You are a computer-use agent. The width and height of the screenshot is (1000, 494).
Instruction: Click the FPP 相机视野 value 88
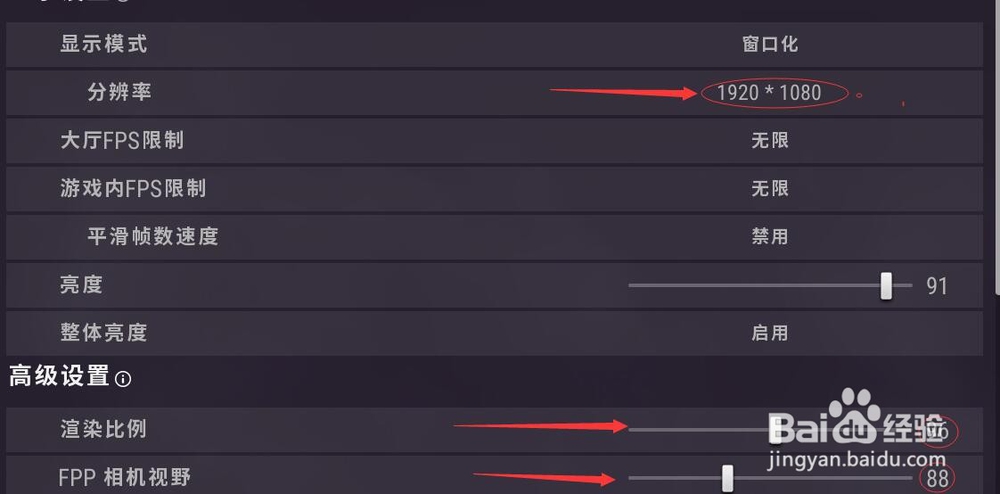coord(937,478)
